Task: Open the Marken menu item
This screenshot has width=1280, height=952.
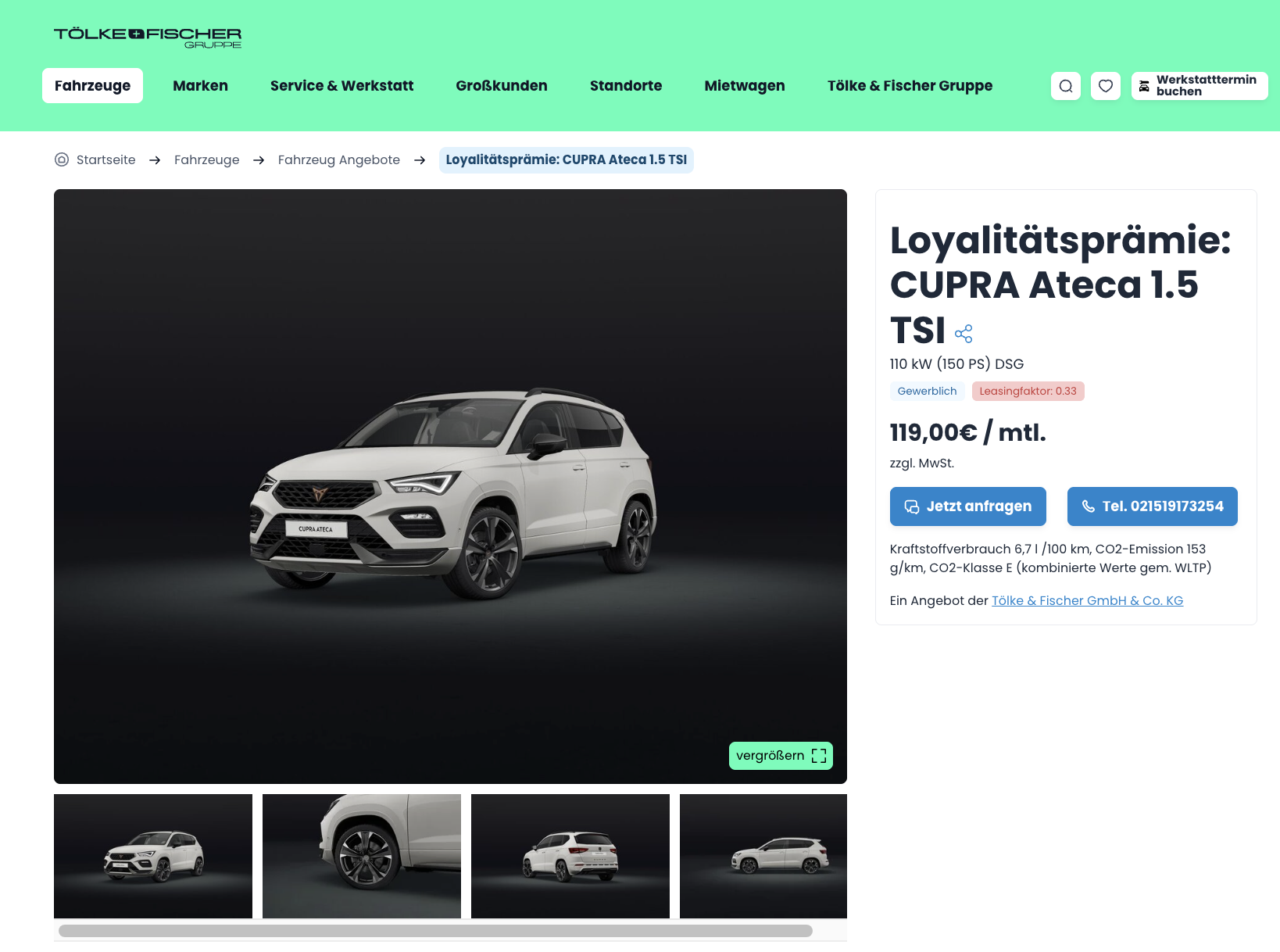Action: (200, 86)
